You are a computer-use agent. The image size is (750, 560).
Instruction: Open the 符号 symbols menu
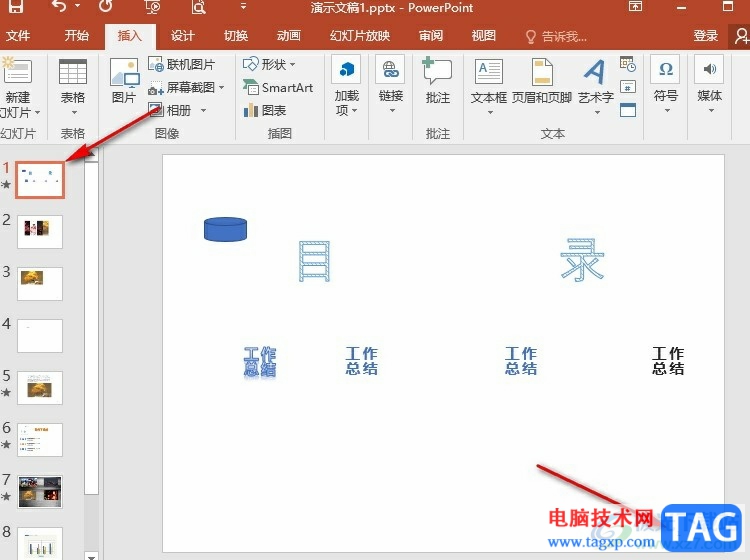(665, 85)
